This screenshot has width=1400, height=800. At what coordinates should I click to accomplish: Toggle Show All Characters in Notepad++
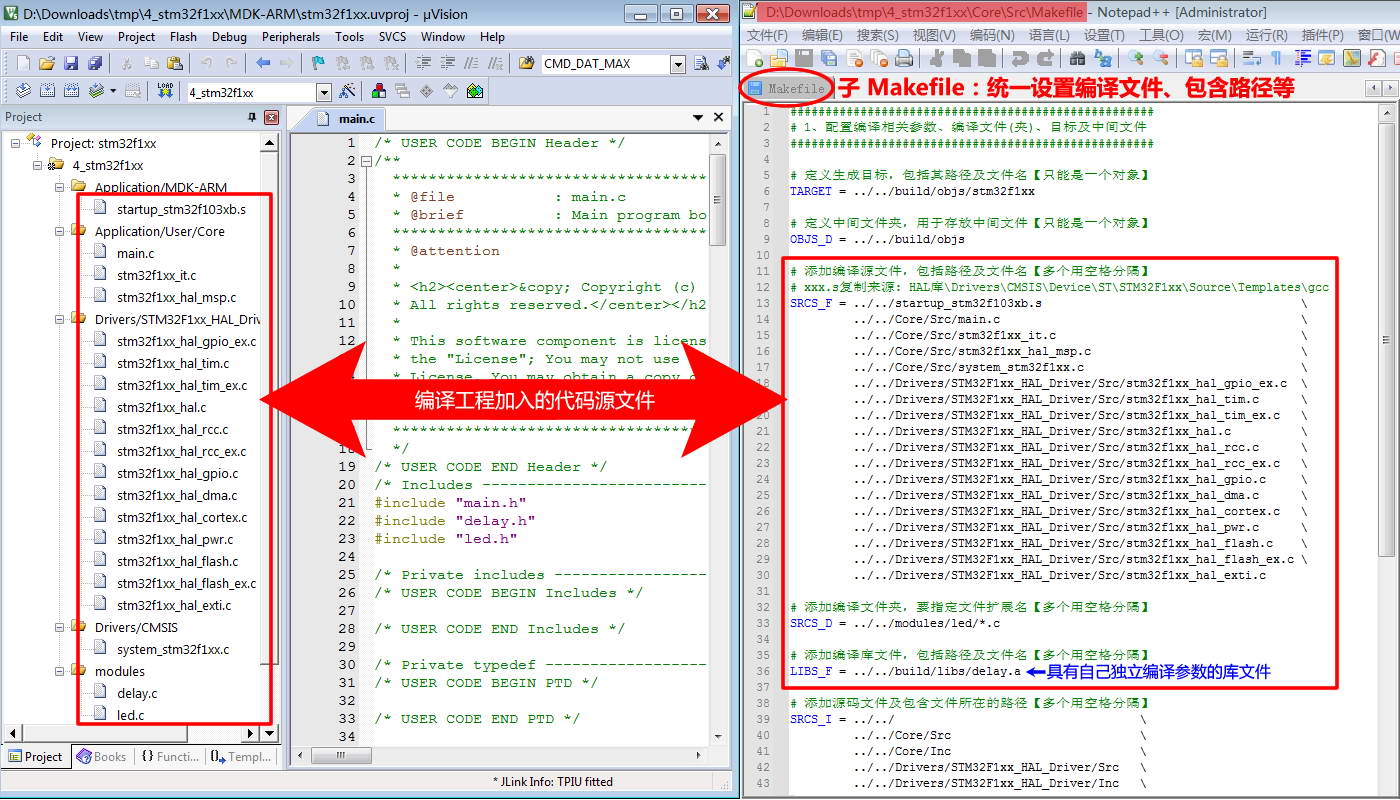coord(1278,60)
